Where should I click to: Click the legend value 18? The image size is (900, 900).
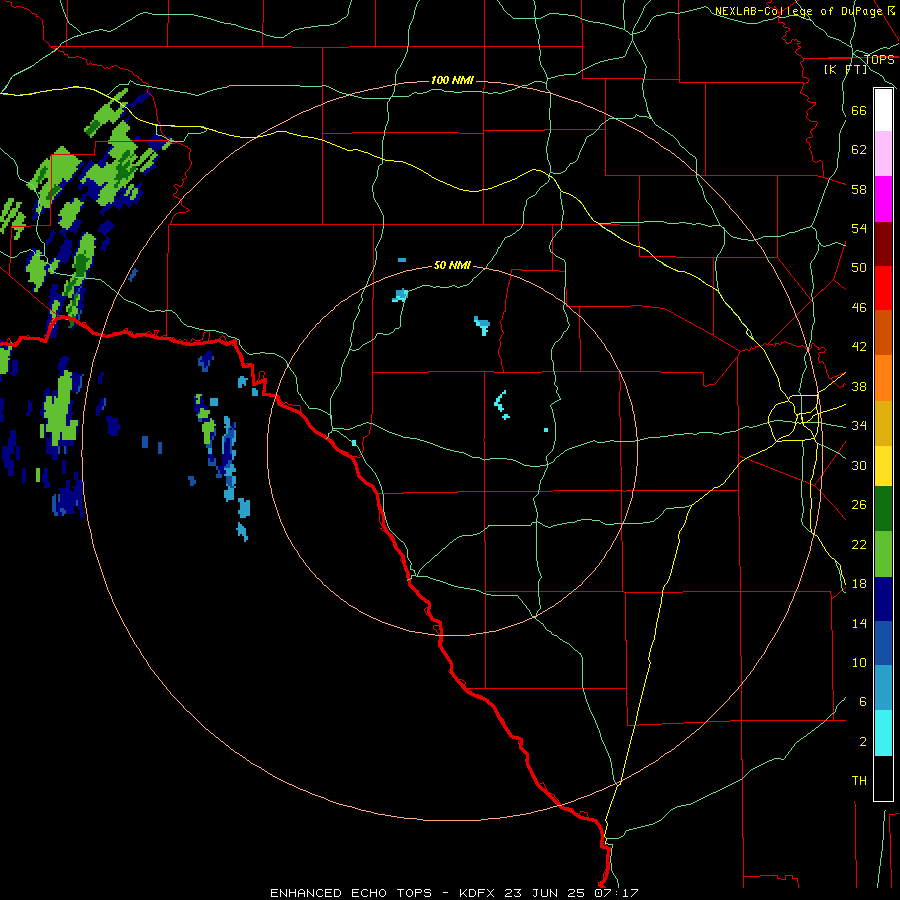(x=859, y=584)
